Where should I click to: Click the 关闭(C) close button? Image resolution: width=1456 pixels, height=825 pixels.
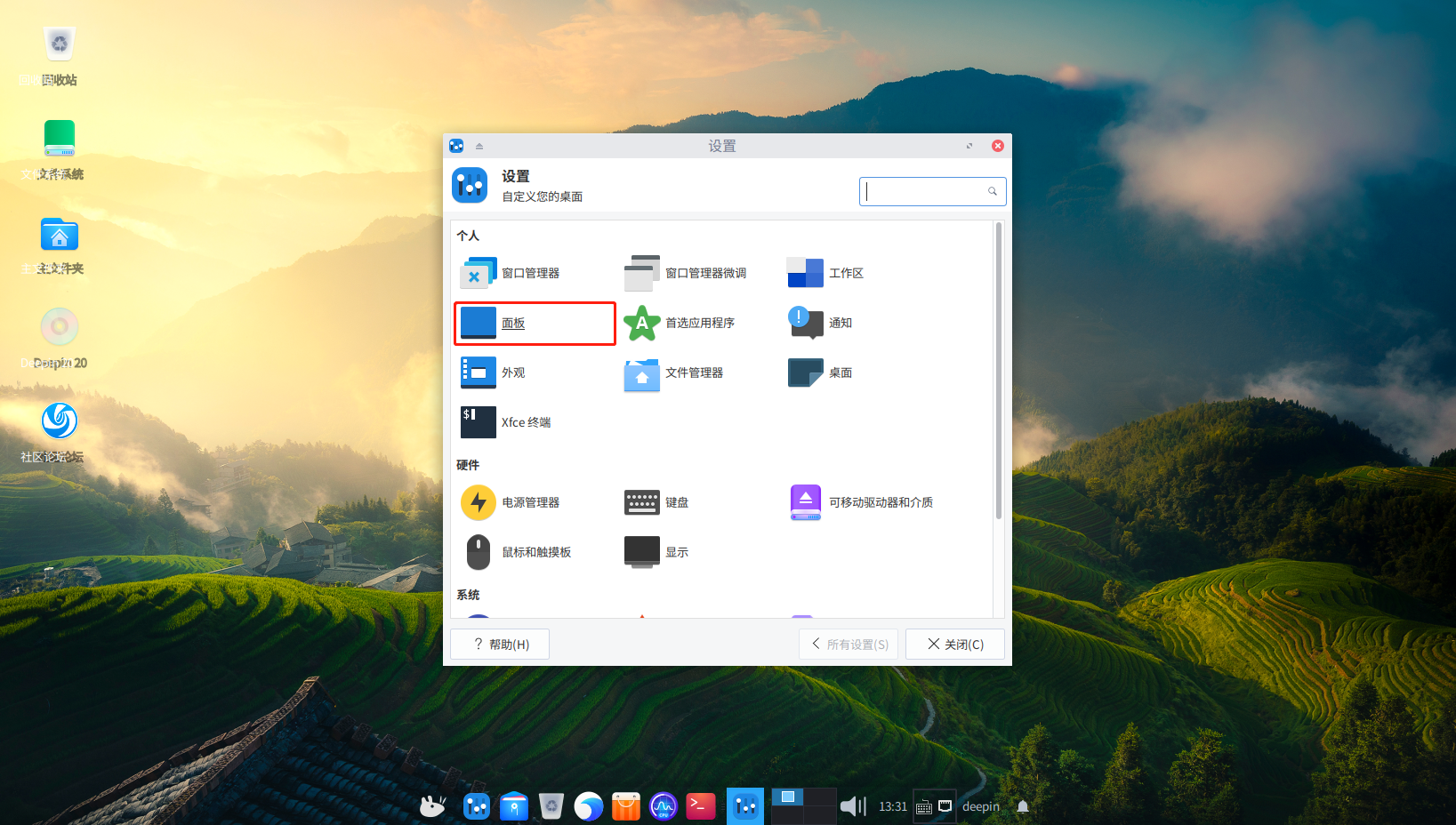click(x=954, y=645)
